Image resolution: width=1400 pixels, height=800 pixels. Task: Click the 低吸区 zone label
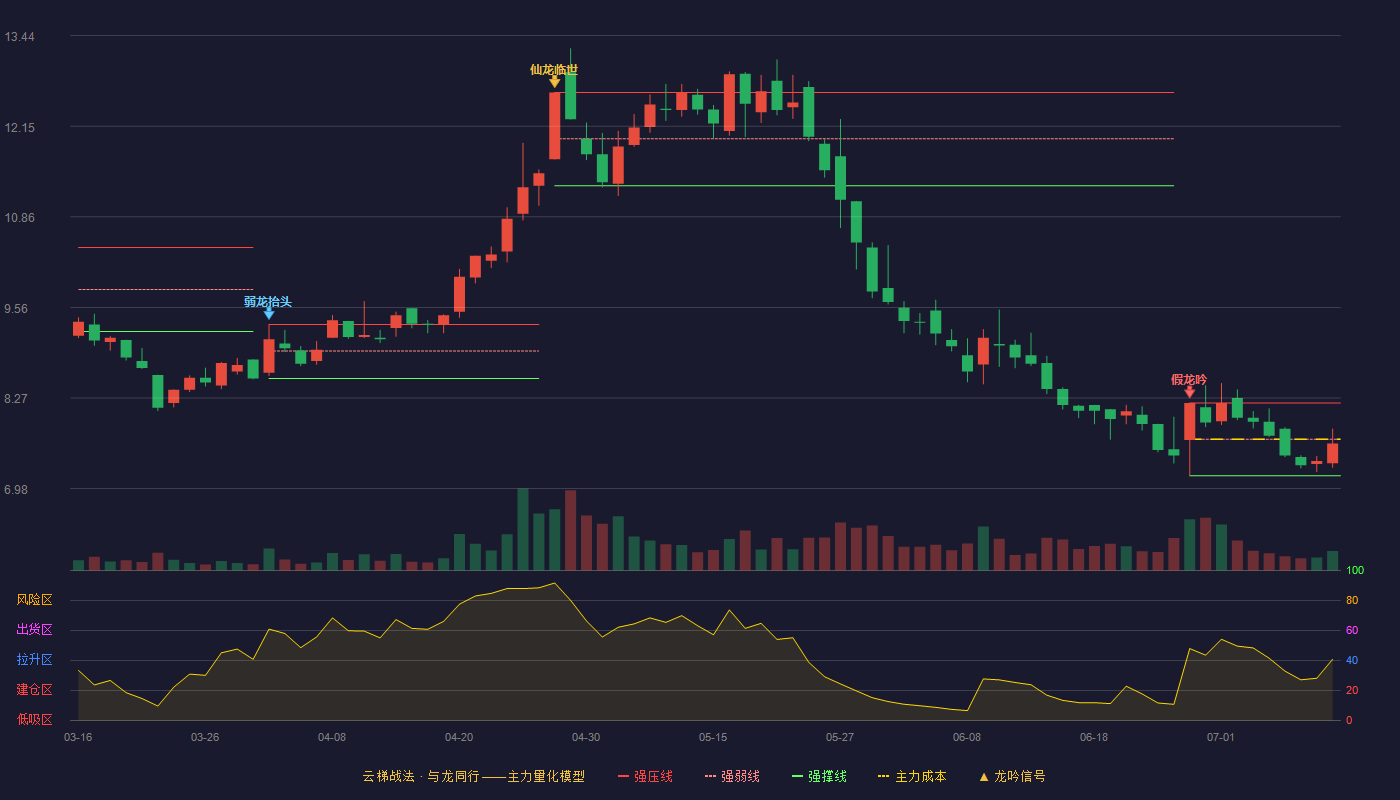pos(34,719)
